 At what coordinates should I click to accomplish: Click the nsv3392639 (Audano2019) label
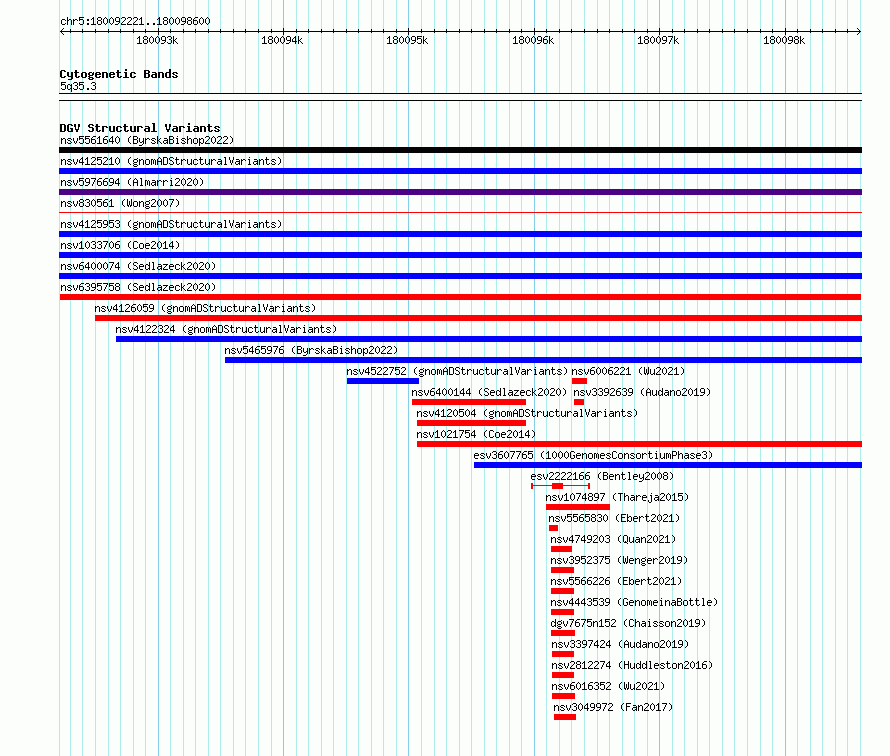click(642, 392)
